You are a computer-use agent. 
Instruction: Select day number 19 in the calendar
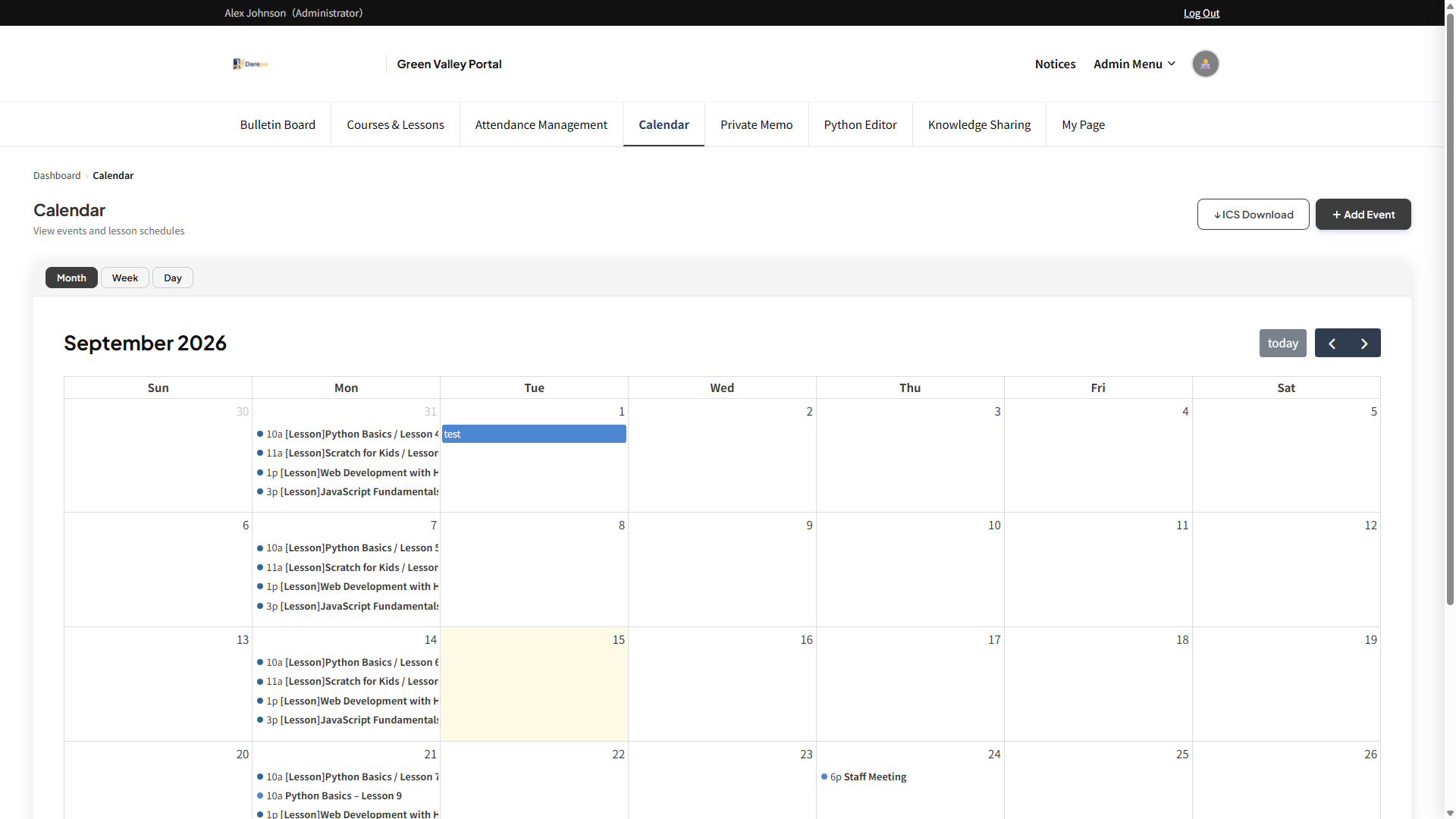pos(1370,639)
